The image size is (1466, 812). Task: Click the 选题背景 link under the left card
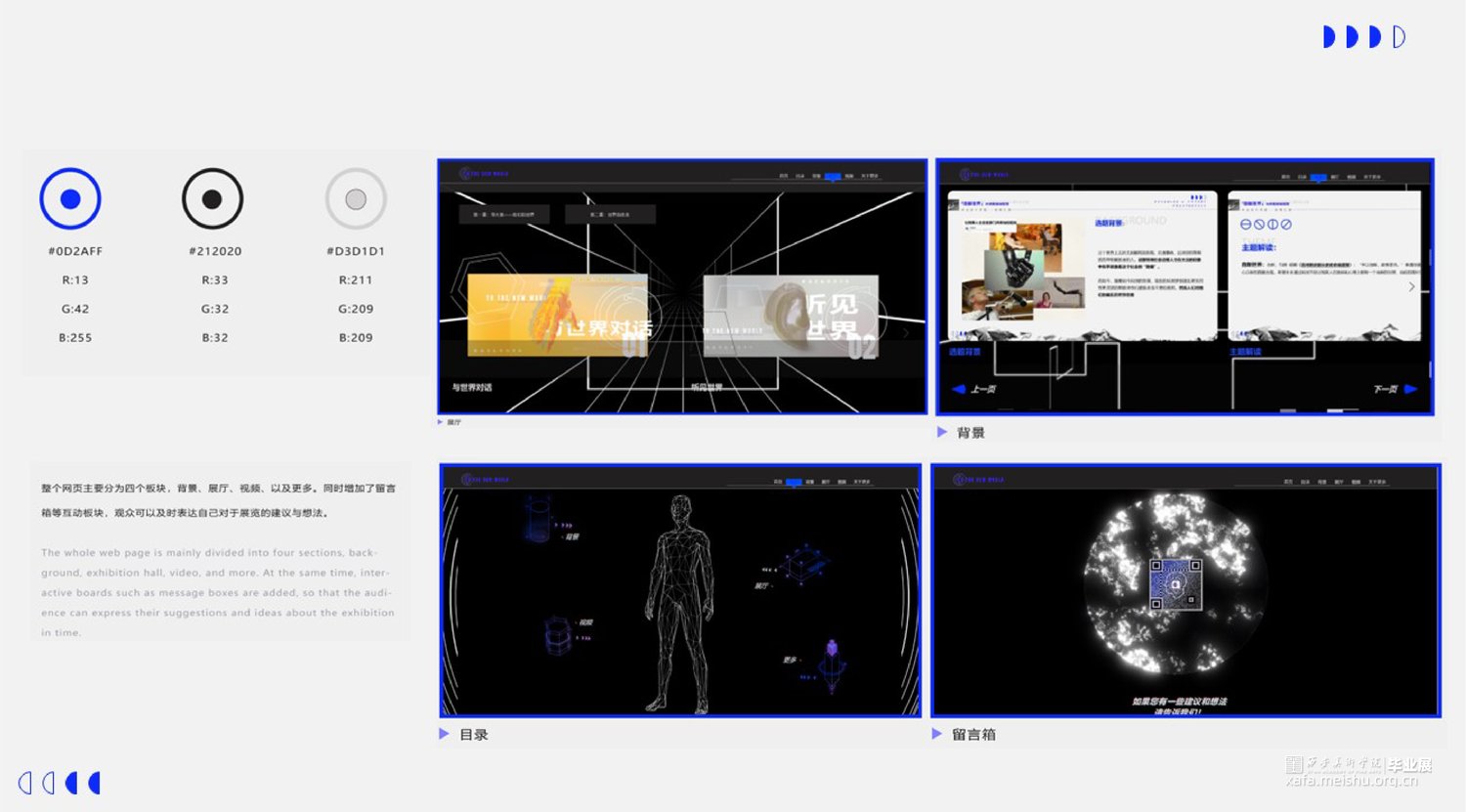(x=965, y=352)
